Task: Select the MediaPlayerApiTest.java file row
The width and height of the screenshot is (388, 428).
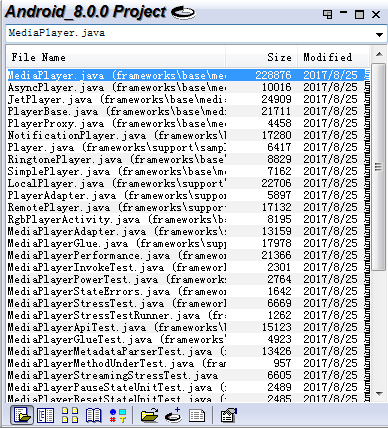Action: (188, 327)
